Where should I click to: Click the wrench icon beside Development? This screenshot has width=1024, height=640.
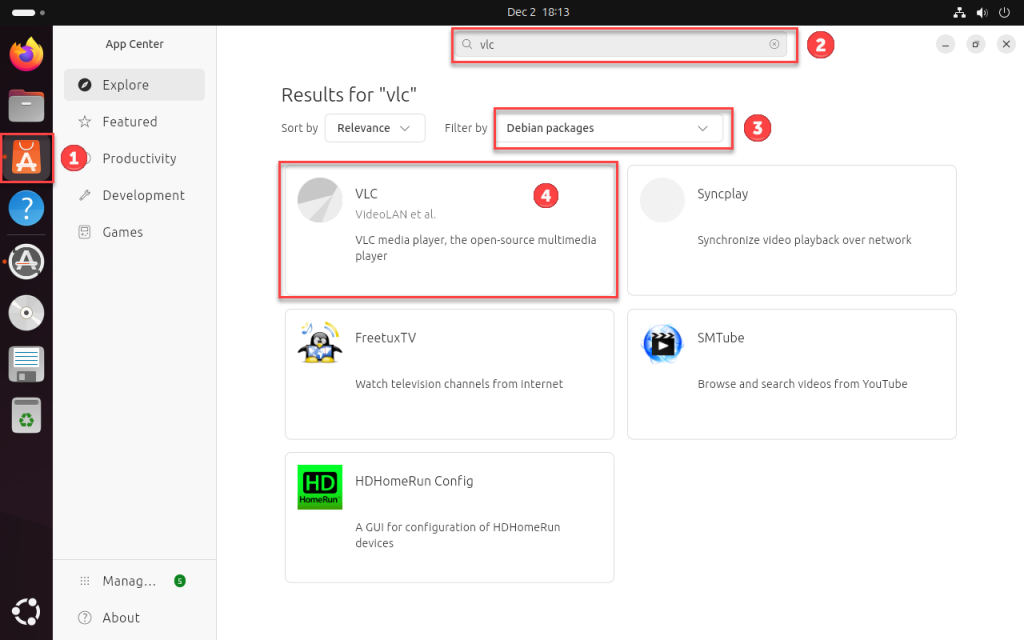point(85,195)
